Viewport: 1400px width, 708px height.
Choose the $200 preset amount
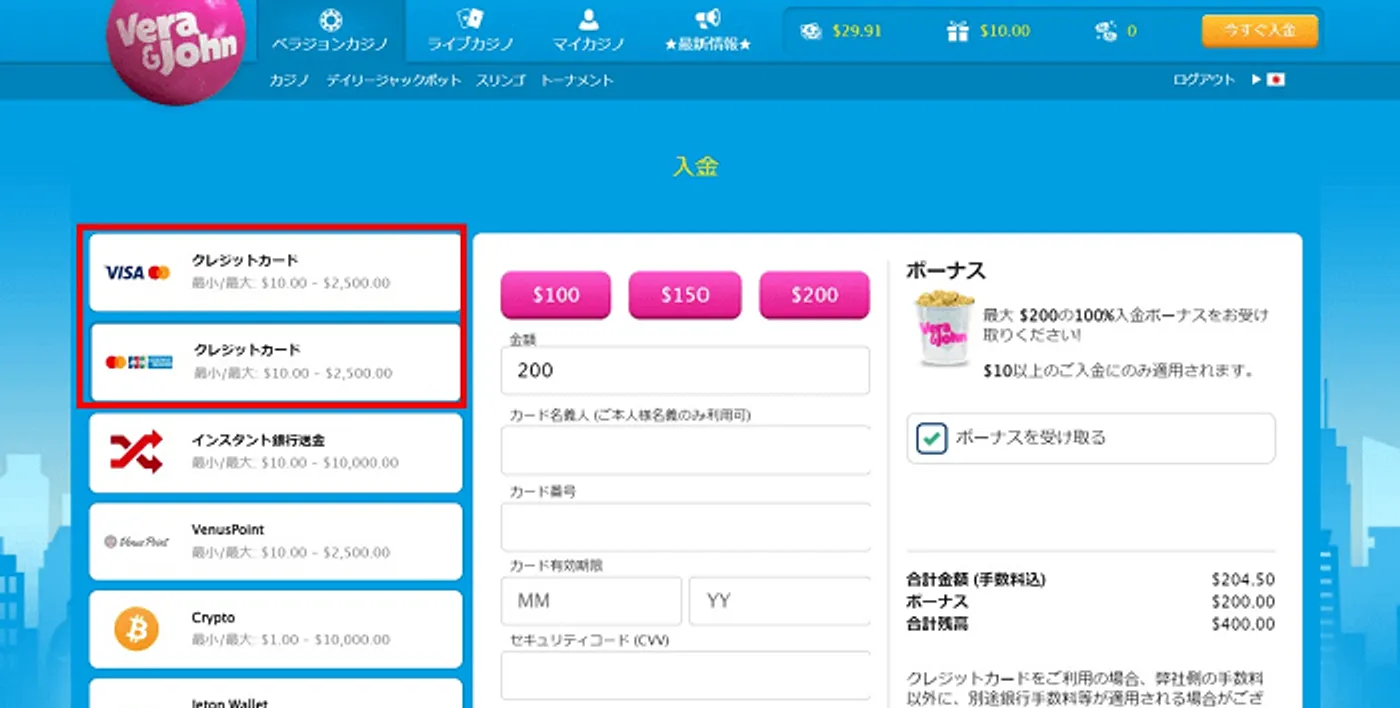tap(814, 295)
